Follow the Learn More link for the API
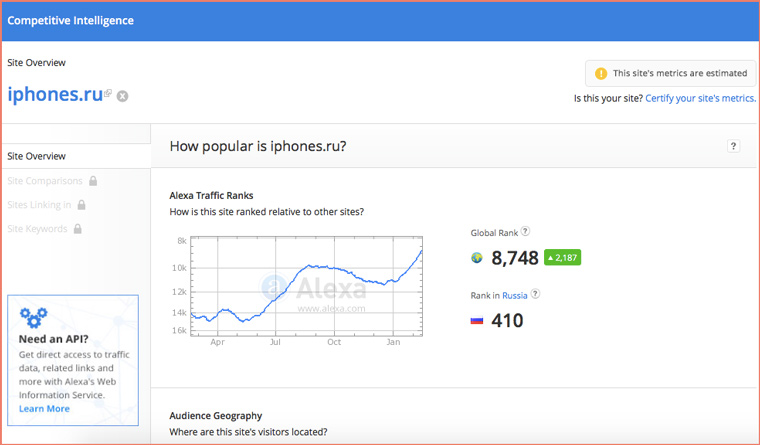760x445 pixels. click(x=44, y=408)
